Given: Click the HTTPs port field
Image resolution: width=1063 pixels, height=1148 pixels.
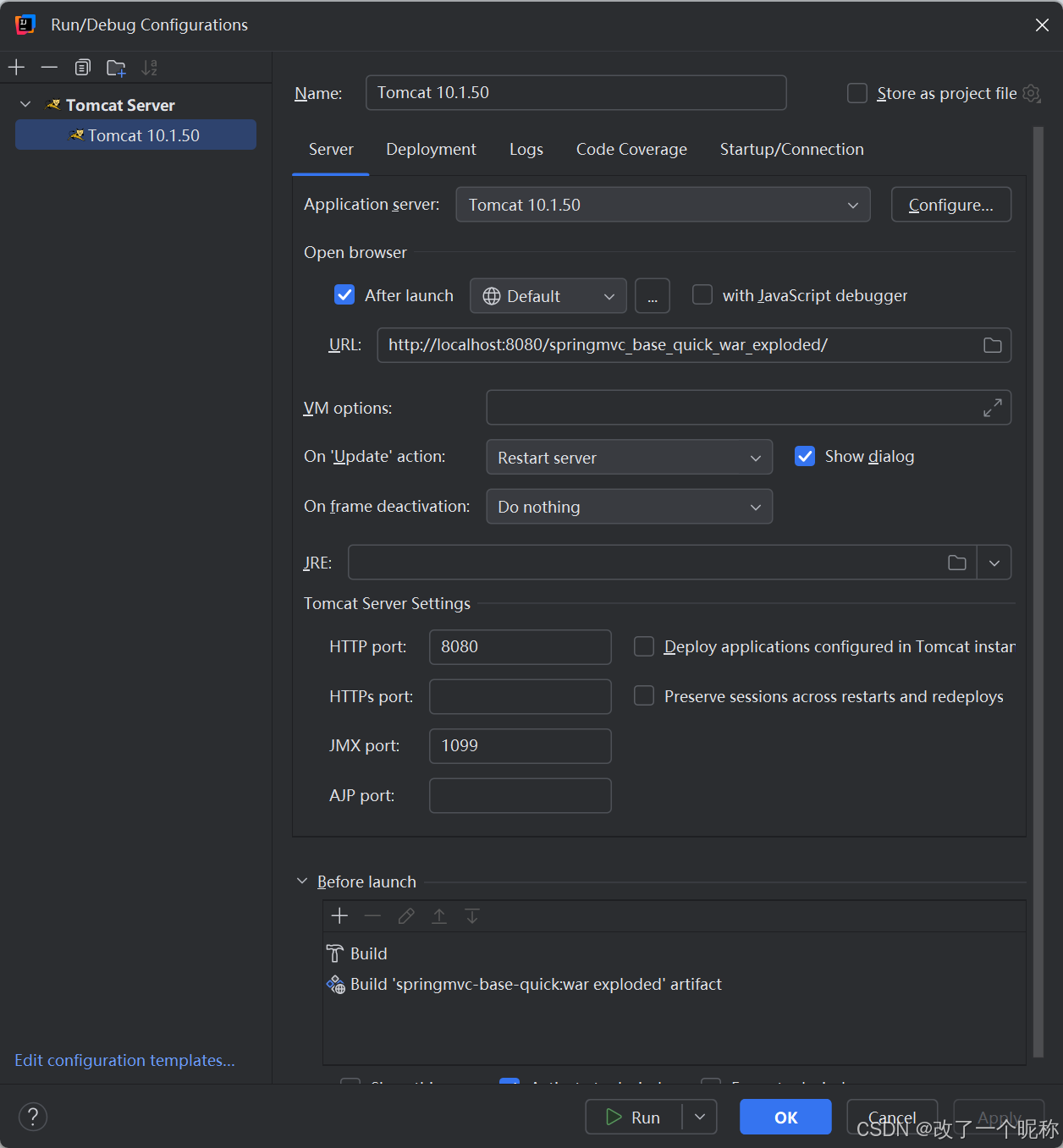Looking at the screenshot, I should pos(520,696).
